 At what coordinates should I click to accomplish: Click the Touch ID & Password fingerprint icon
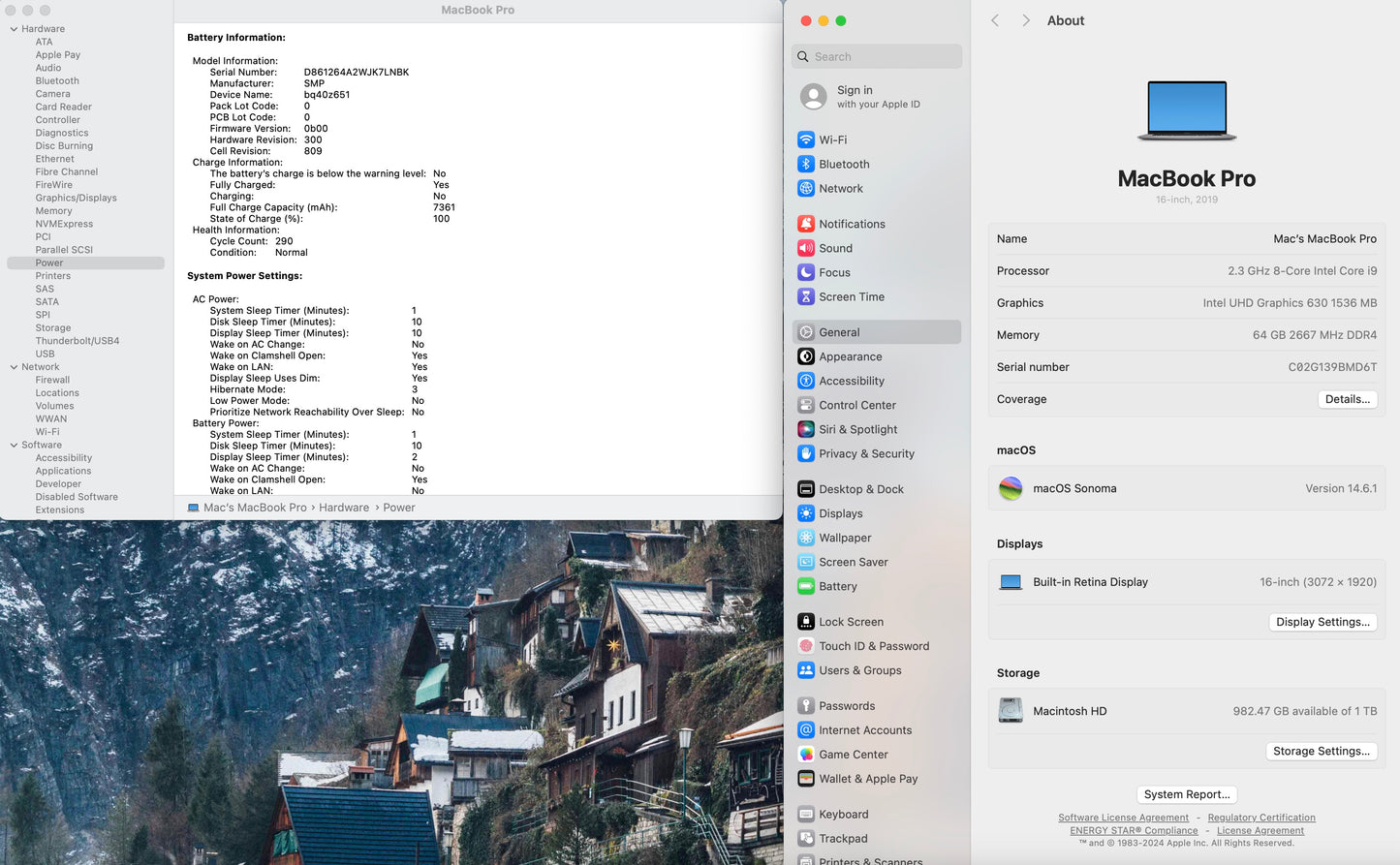tap(805, 646)
